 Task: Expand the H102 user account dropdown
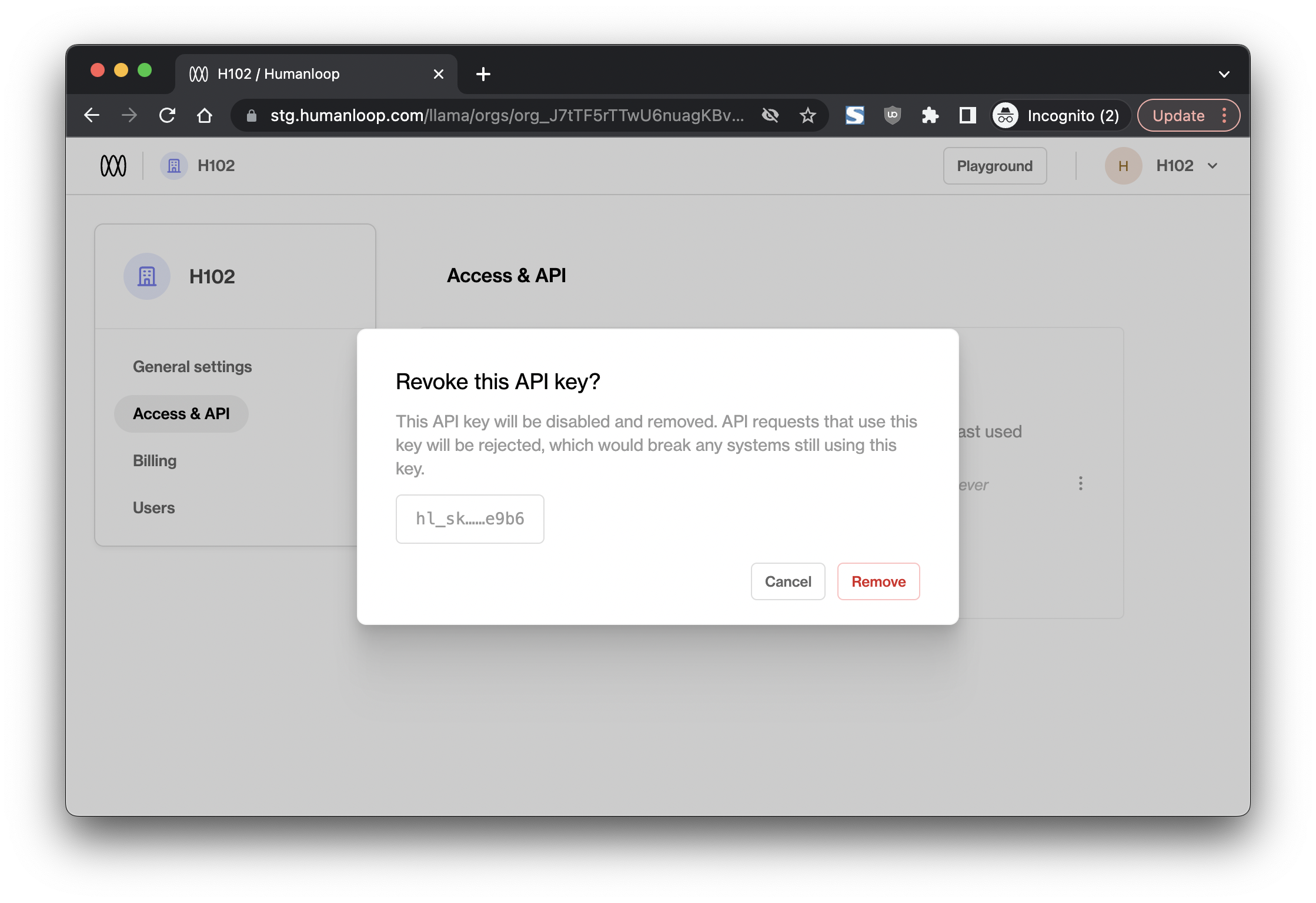coord(1213,166)
